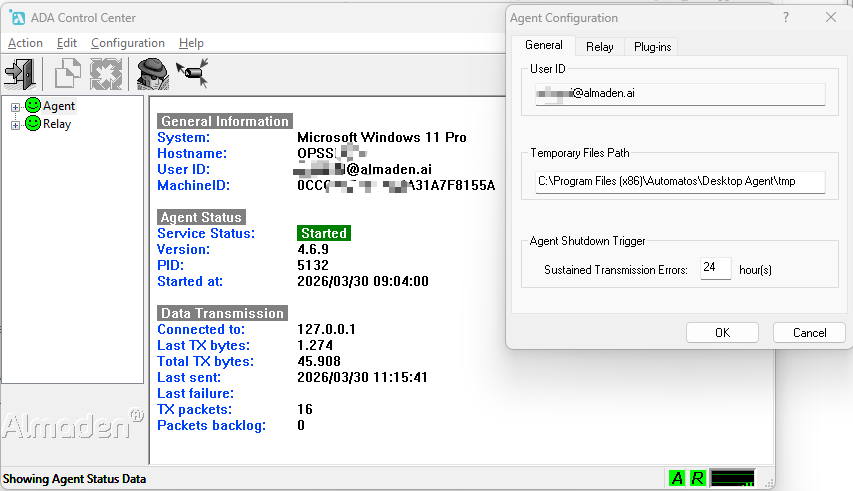This screenshot has width=853, height=491.
Task: Open the Configuration menu
Action: click(x=127, y=43)
